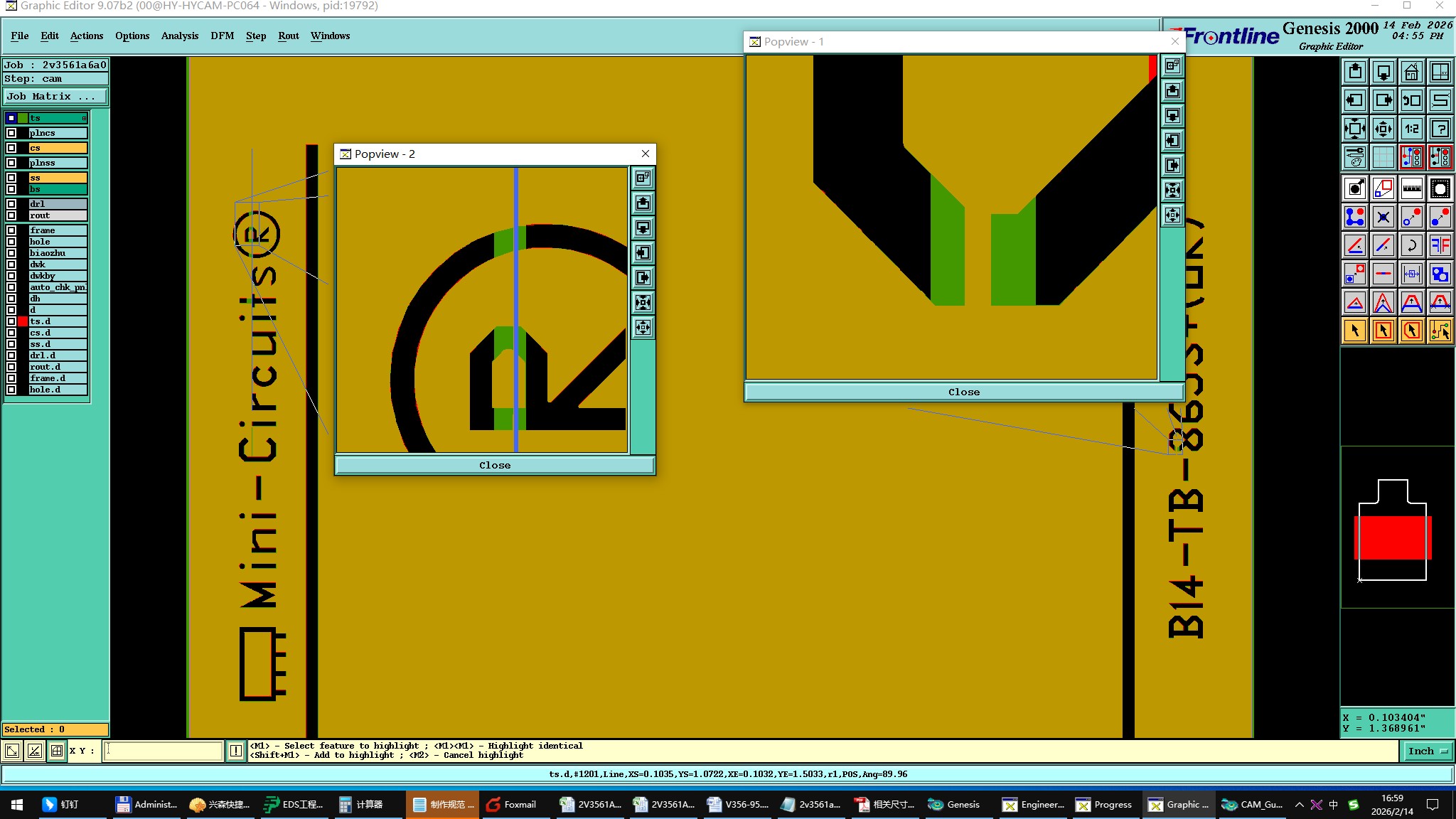Select the mirror feature F icon

coord(1440,245)
